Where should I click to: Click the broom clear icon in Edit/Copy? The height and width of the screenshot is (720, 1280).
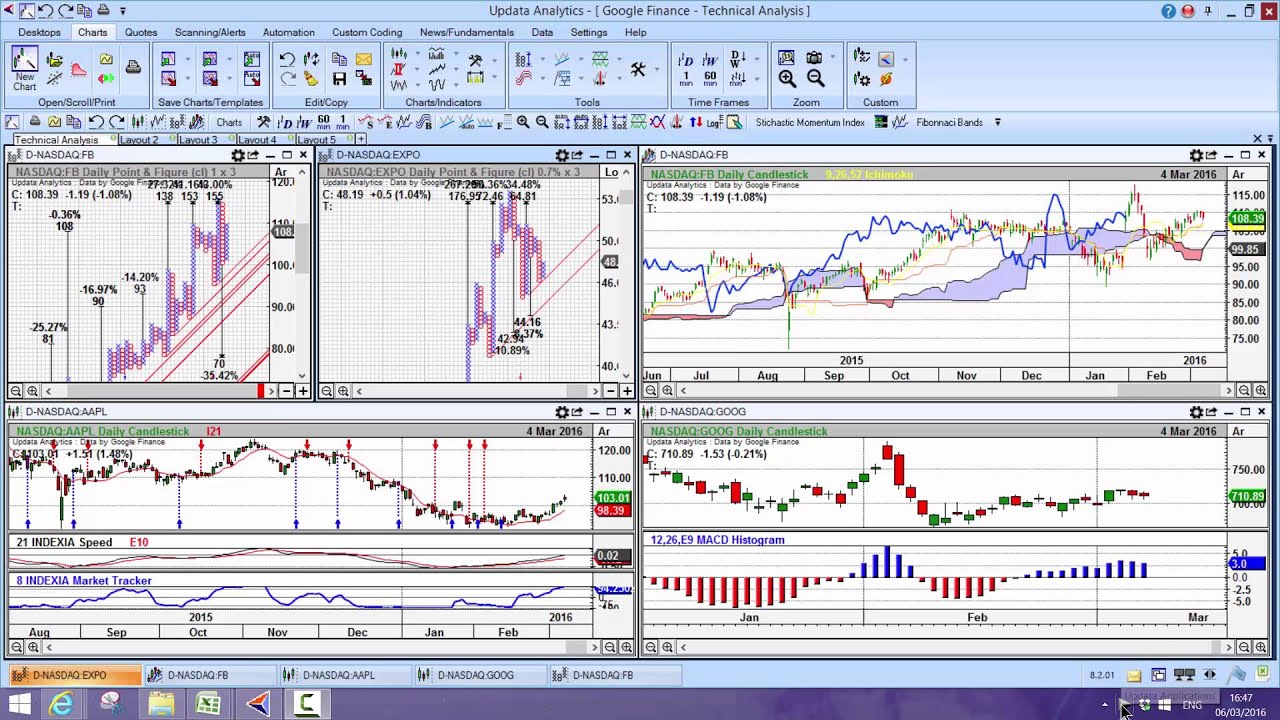[311, 79]
